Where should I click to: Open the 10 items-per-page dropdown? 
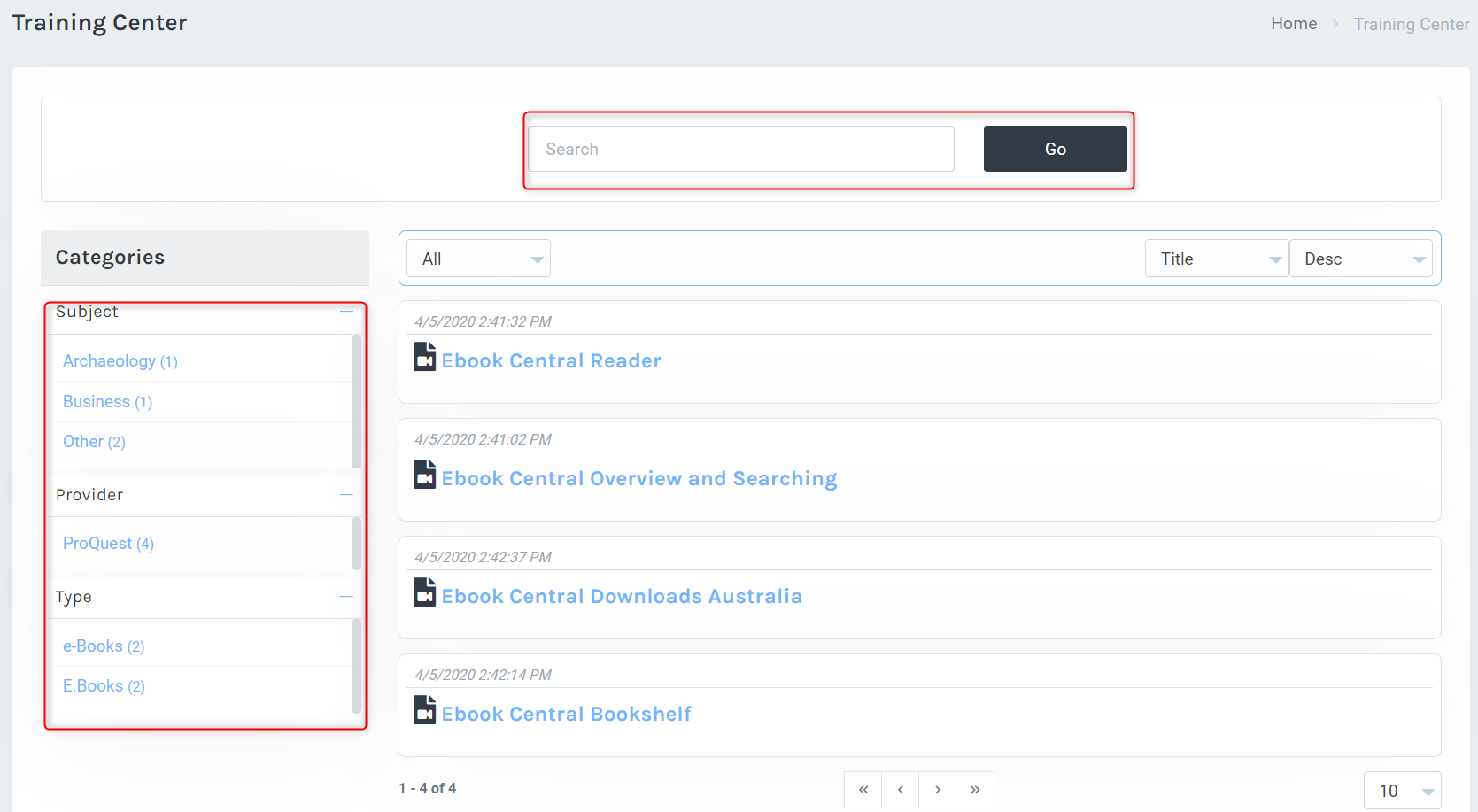click(x=1403, y=791)
